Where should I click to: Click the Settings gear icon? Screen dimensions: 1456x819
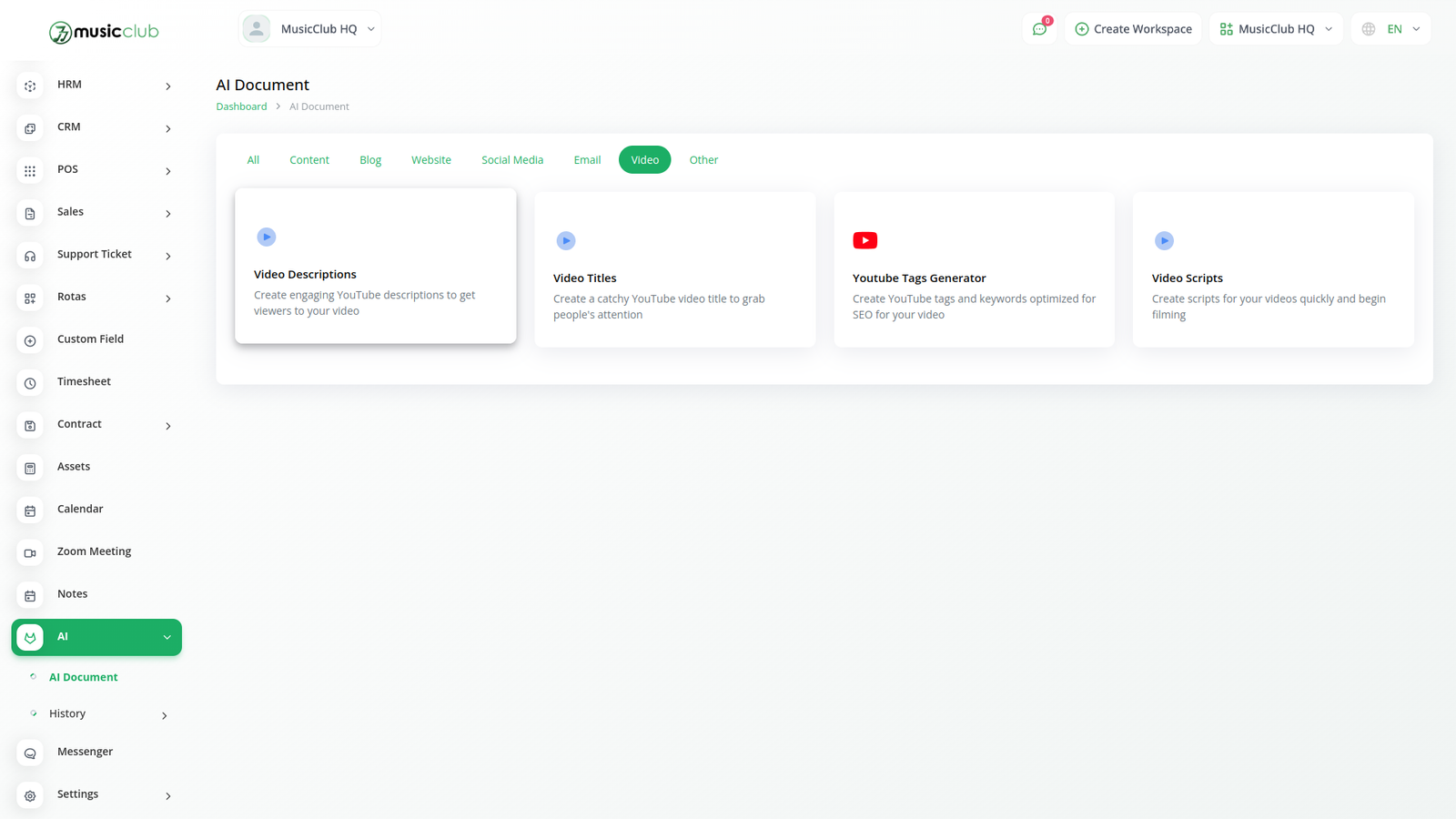tap(30, 796)
